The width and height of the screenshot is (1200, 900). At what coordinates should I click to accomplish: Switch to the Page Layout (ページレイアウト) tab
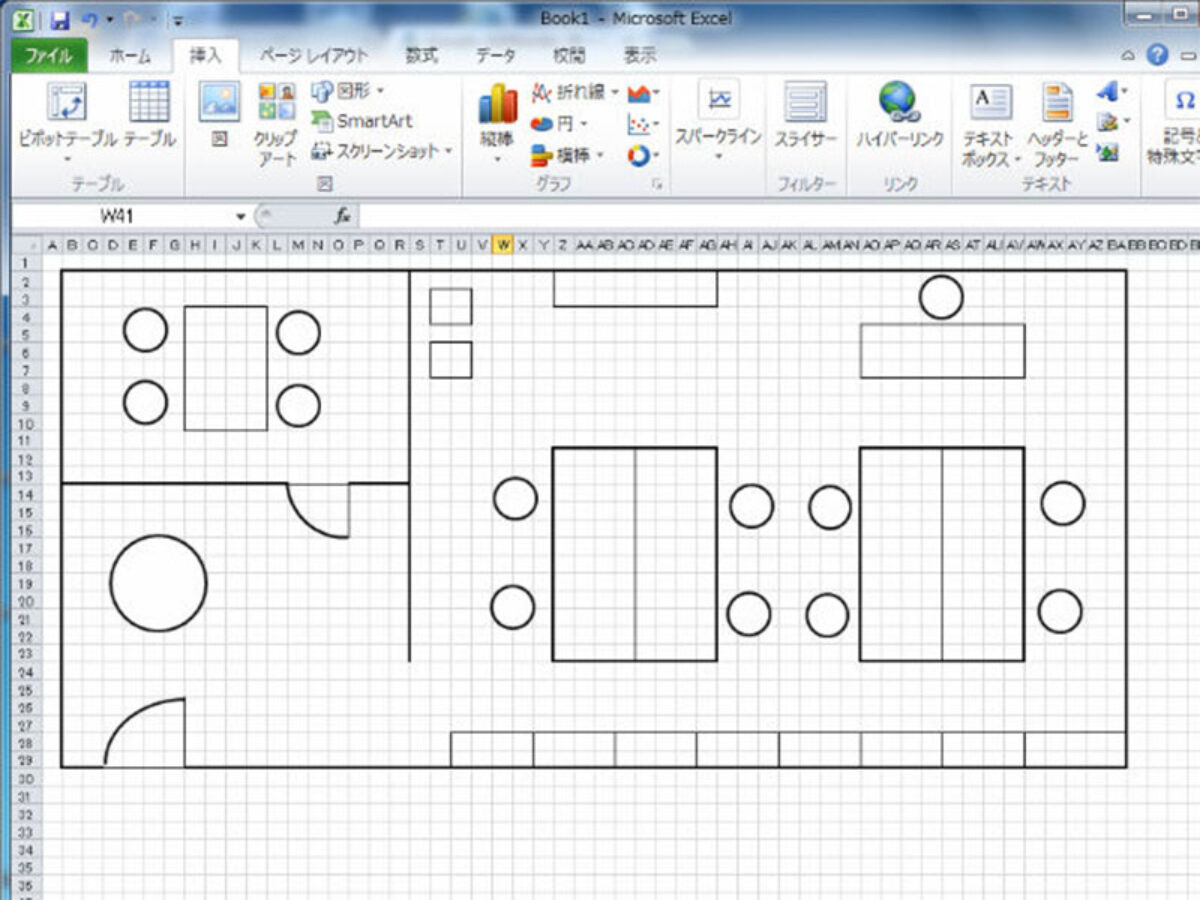coord(313,55)
